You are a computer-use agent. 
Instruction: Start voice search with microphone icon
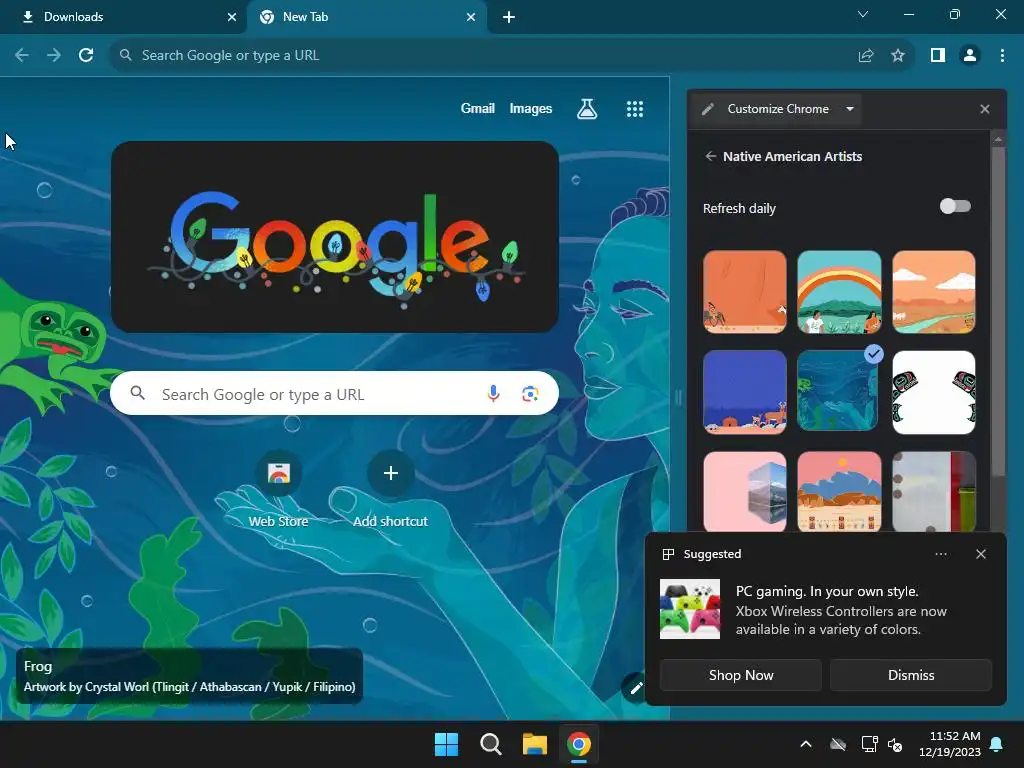493,393
